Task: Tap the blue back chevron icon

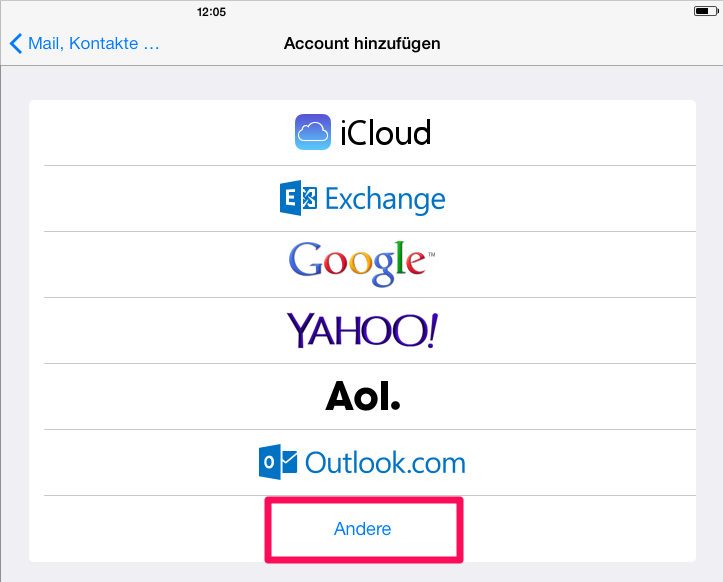Action: 16,43
